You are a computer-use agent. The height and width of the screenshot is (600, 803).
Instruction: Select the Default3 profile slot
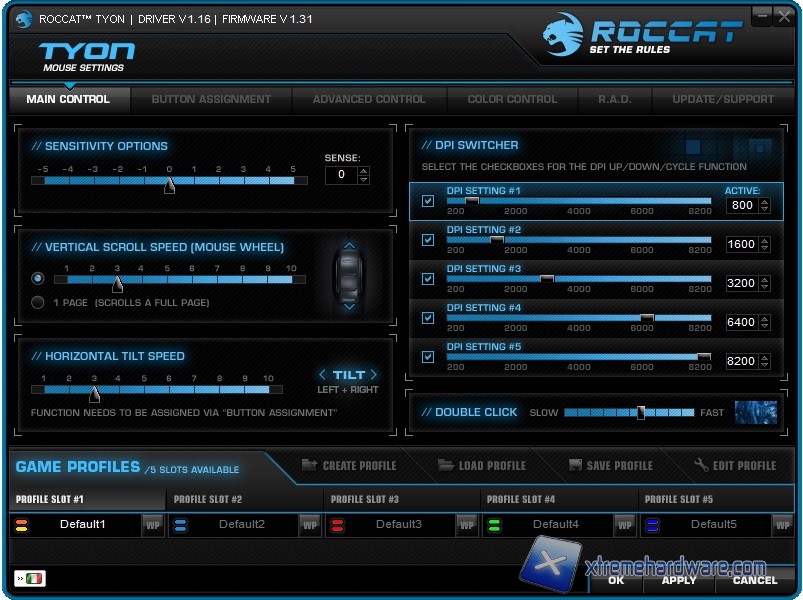pos(398,524)
